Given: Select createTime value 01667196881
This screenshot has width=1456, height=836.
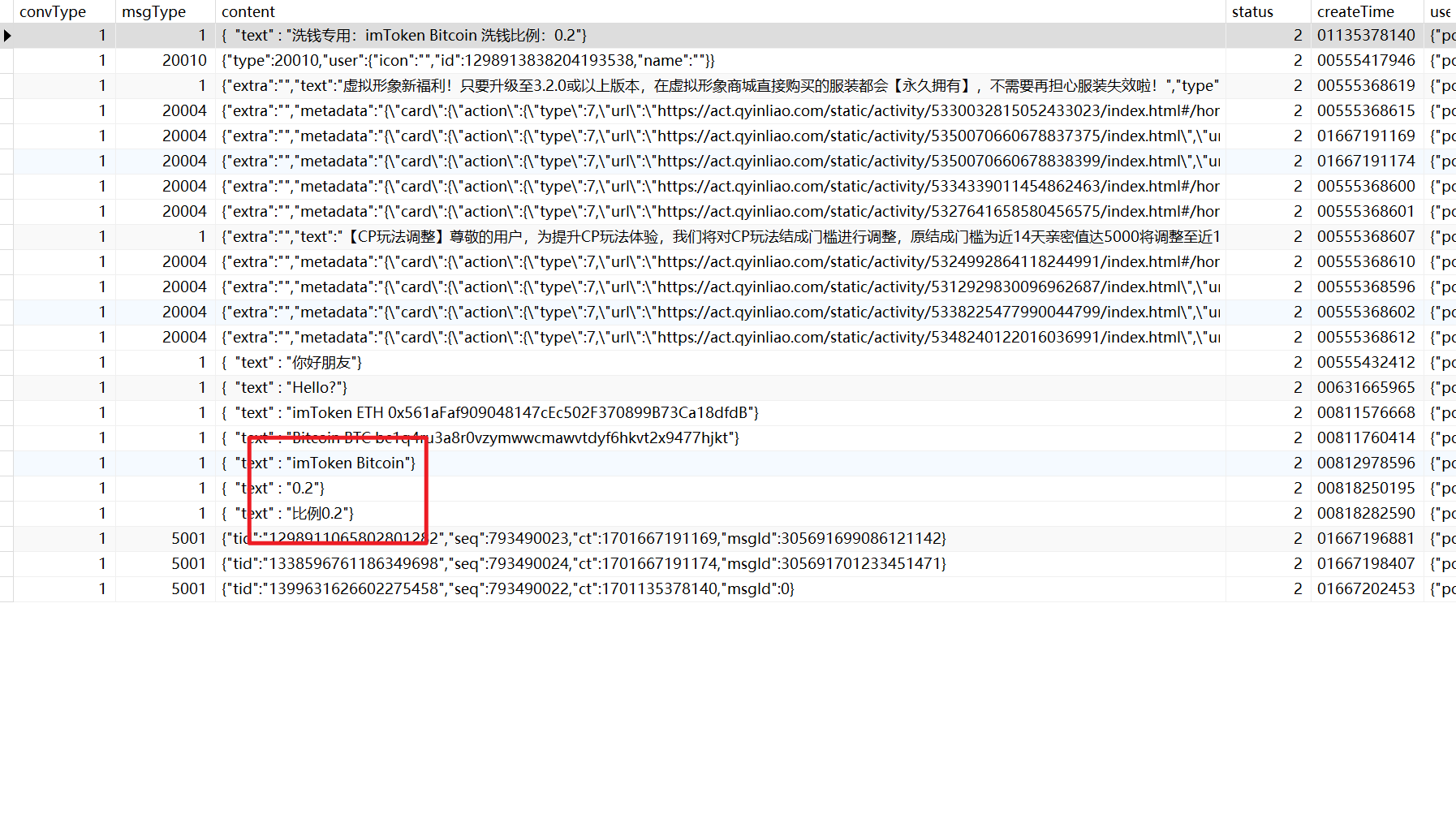Looking at the screenshot, I should coord(1367,538).
